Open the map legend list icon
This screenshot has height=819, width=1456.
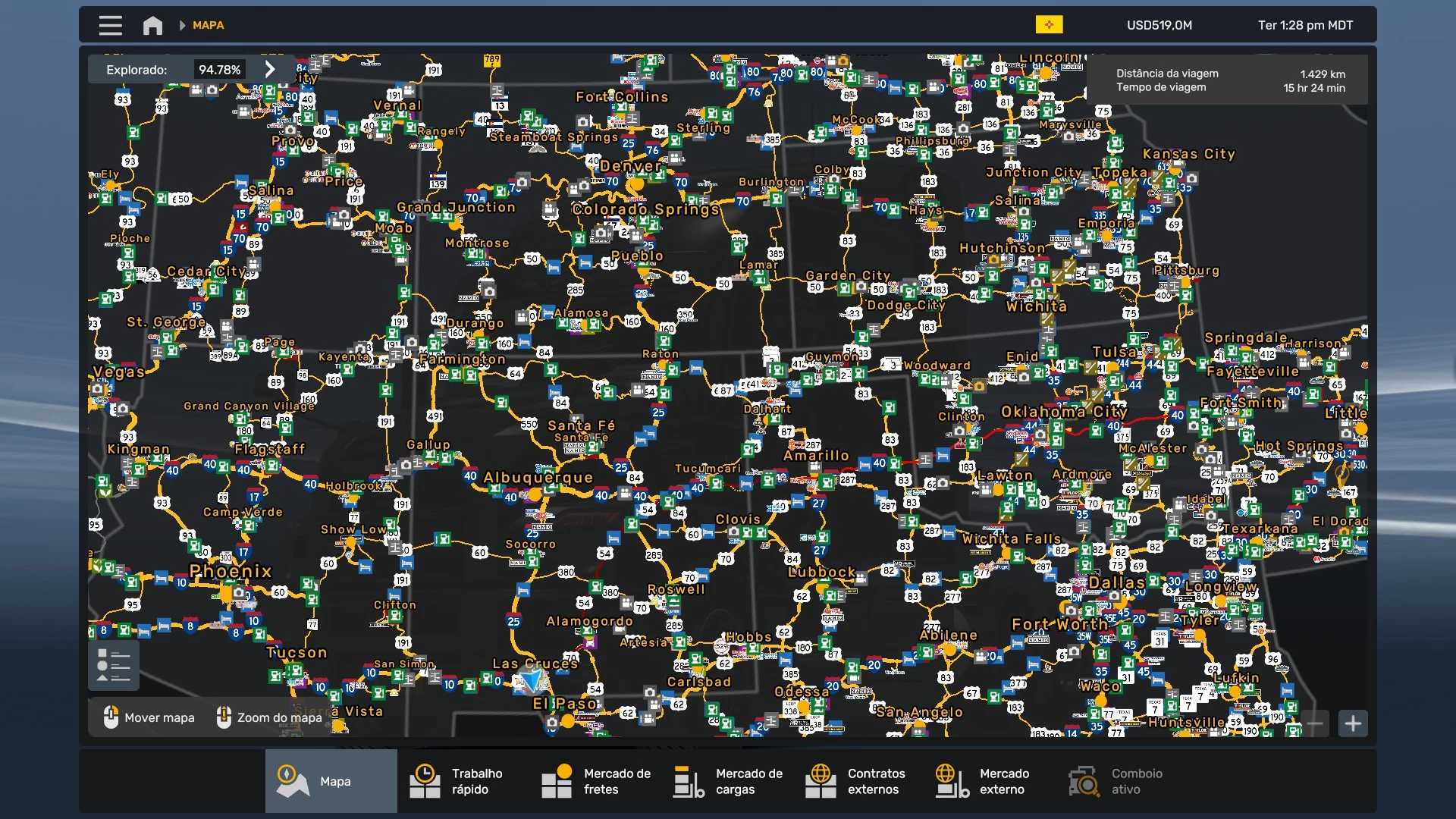[114, 665]
